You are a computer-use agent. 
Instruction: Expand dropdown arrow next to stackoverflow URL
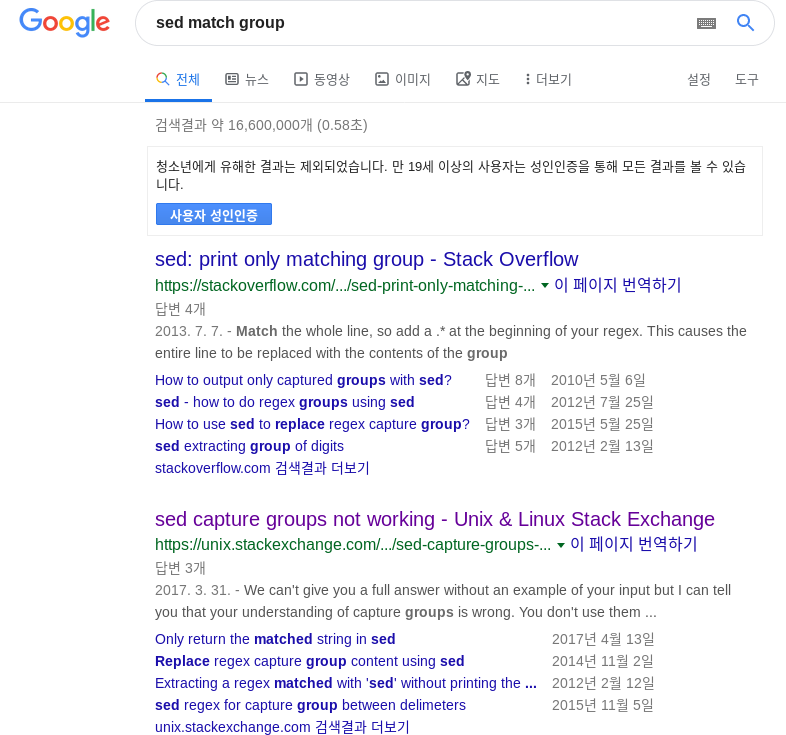click(x=545, y=286)
